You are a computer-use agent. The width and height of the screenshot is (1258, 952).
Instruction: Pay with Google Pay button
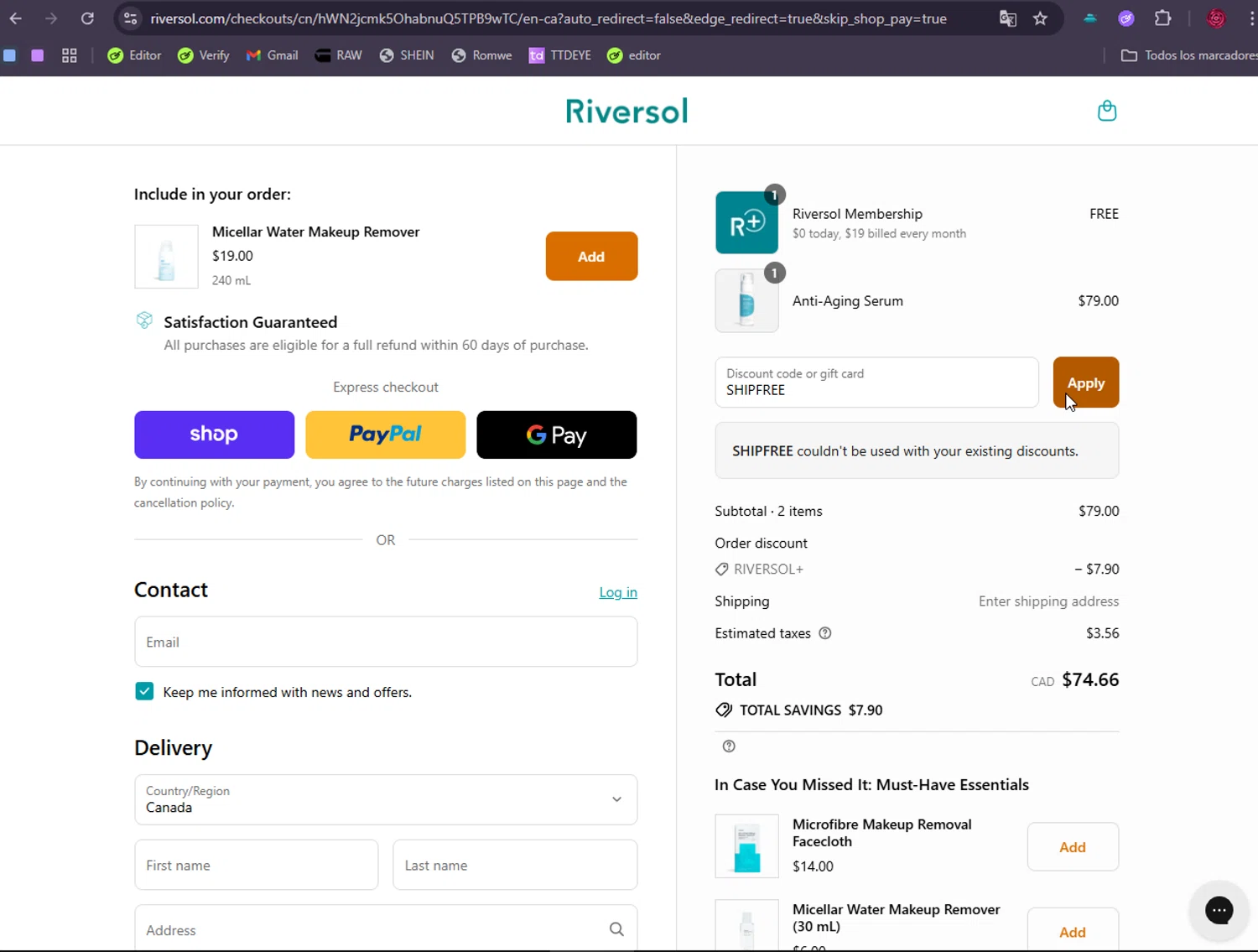pos(556,434)
